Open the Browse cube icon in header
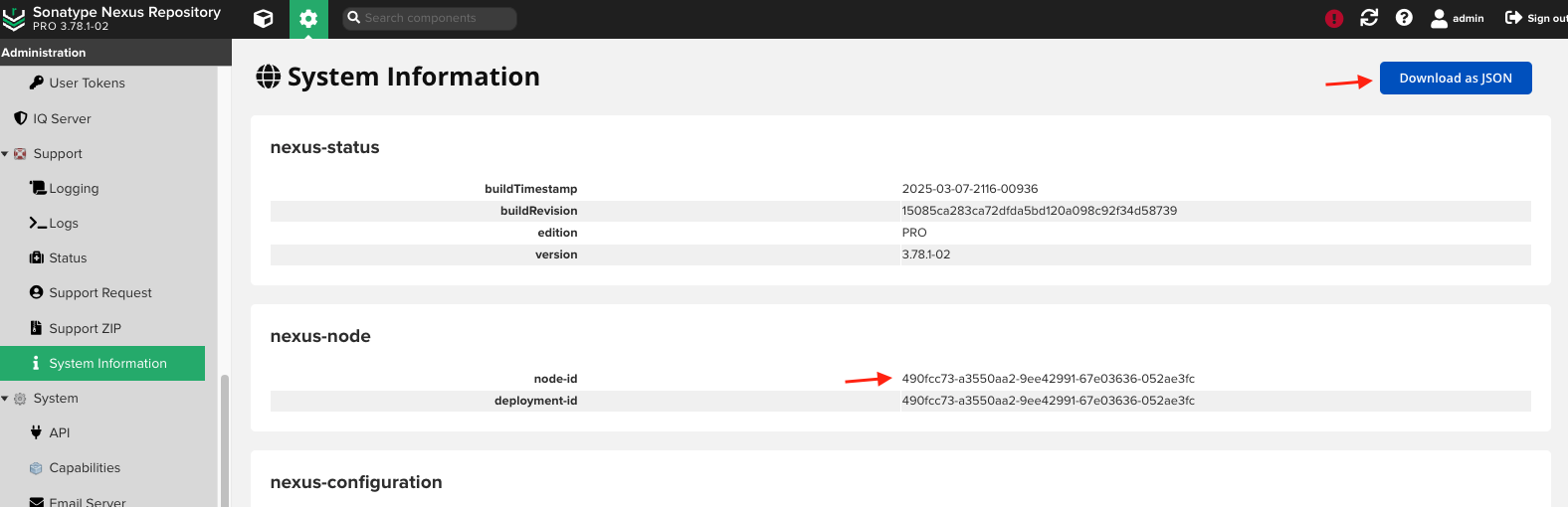 click(x=263, y=18)
